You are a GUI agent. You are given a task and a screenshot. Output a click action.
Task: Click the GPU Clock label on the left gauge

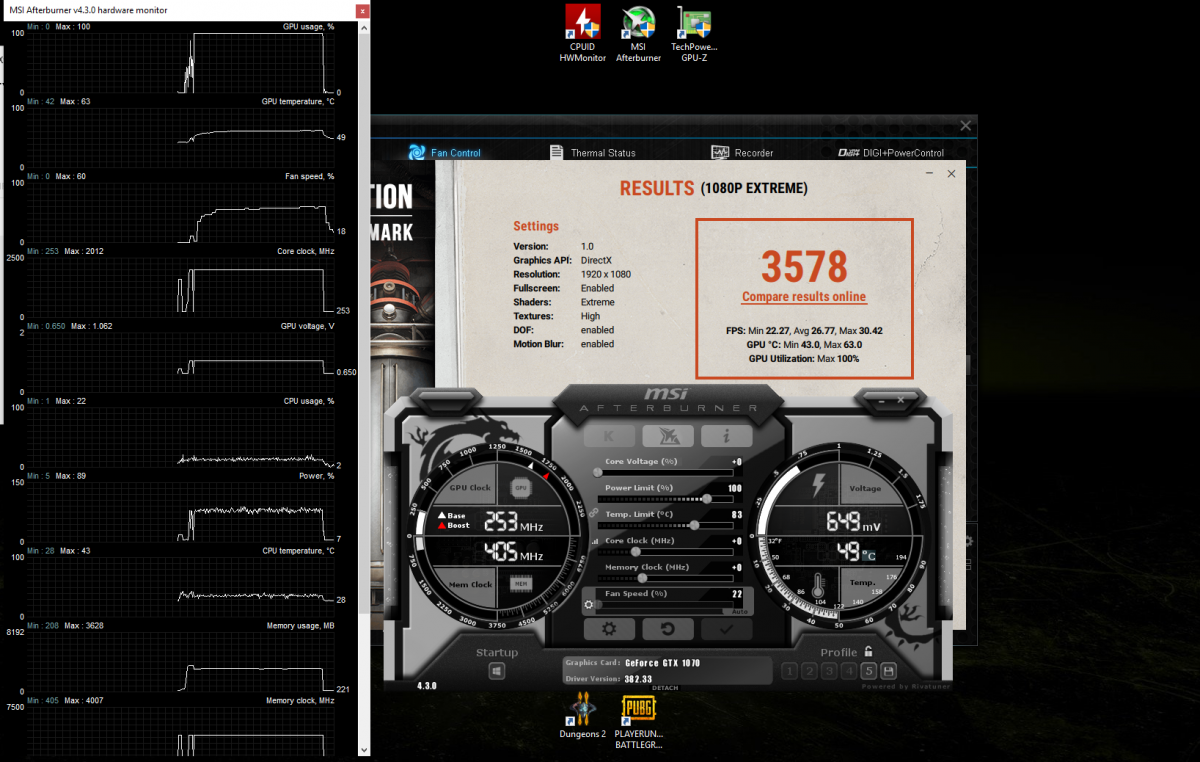pyautogui.click(x=470, y=488)
